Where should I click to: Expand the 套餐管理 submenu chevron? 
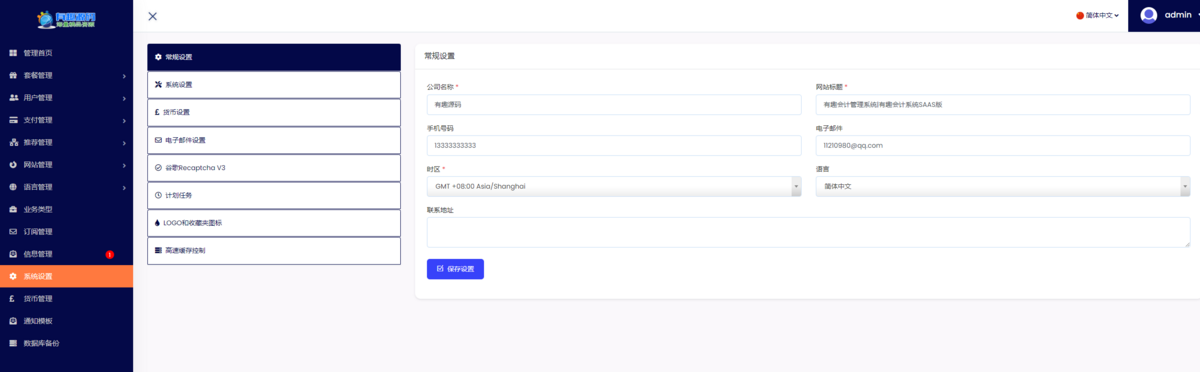click(x=124, y=76)
